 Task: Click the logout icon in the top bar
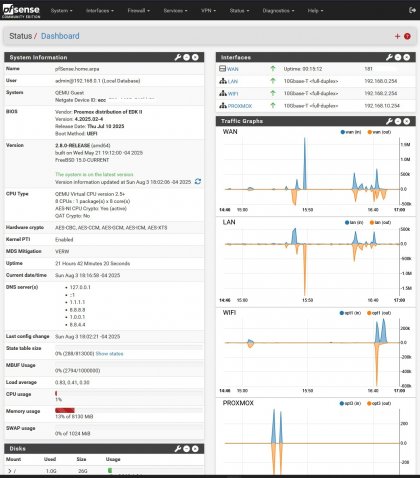tap(412, 10)
